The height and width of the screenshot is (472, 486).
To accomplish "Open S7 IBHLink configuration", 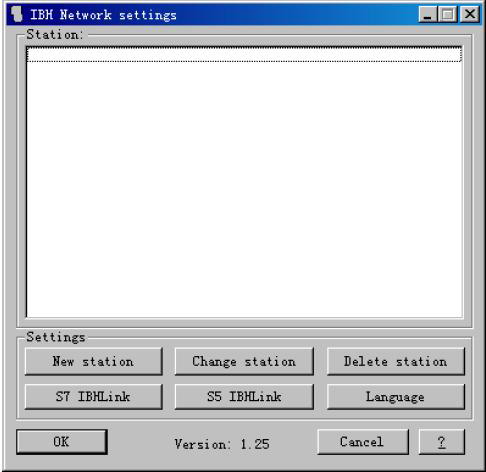I will coord(93,397).
